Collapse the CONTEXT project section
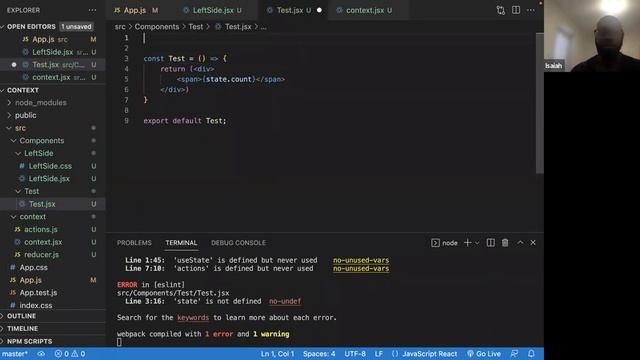This screenshot has width=640, height=360. pos(23,90)
